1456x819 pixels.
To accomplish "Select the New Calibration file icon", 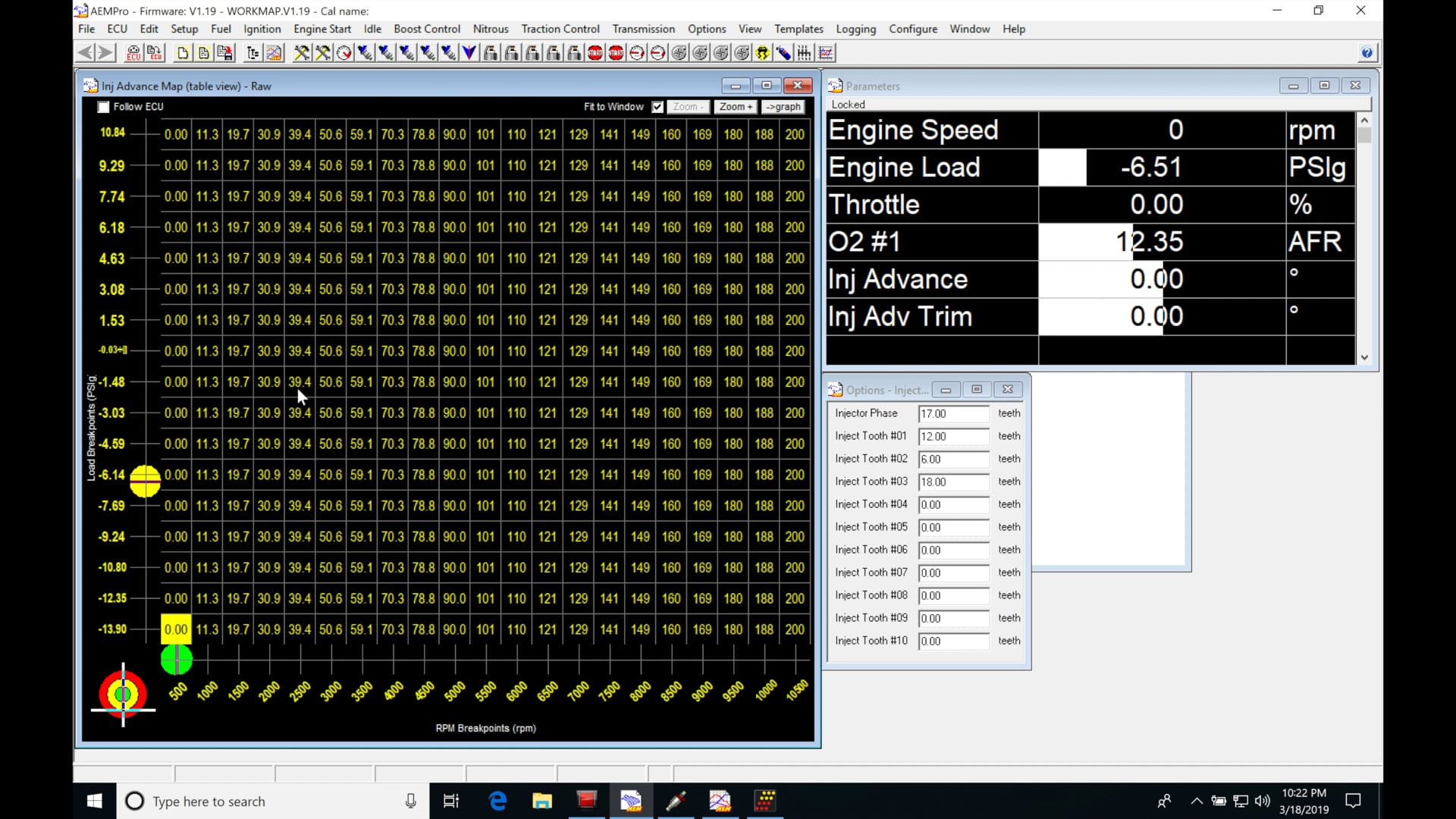I will [183, 53].
